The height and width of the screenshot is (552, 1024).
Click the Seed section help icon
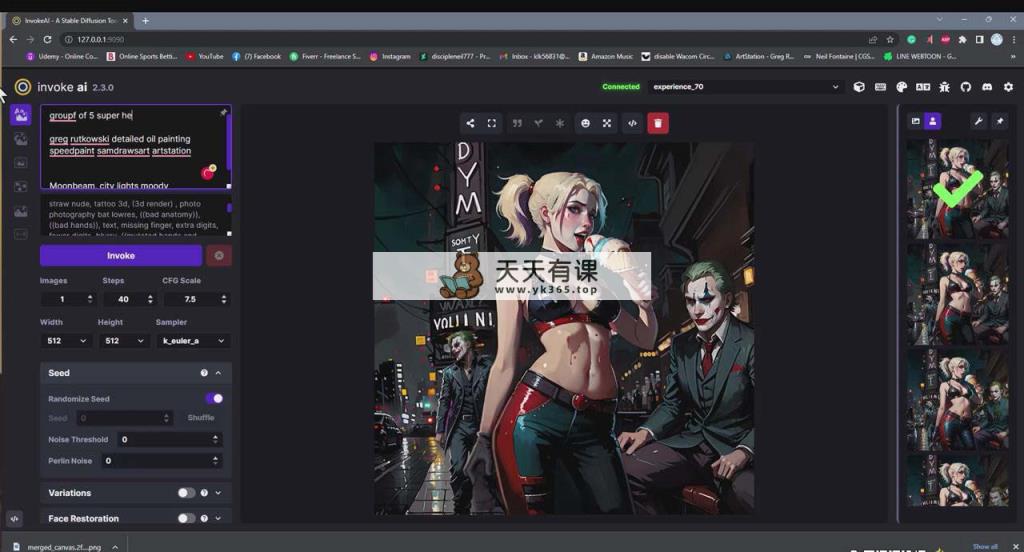pyautogui.click(x=204, y=373)
